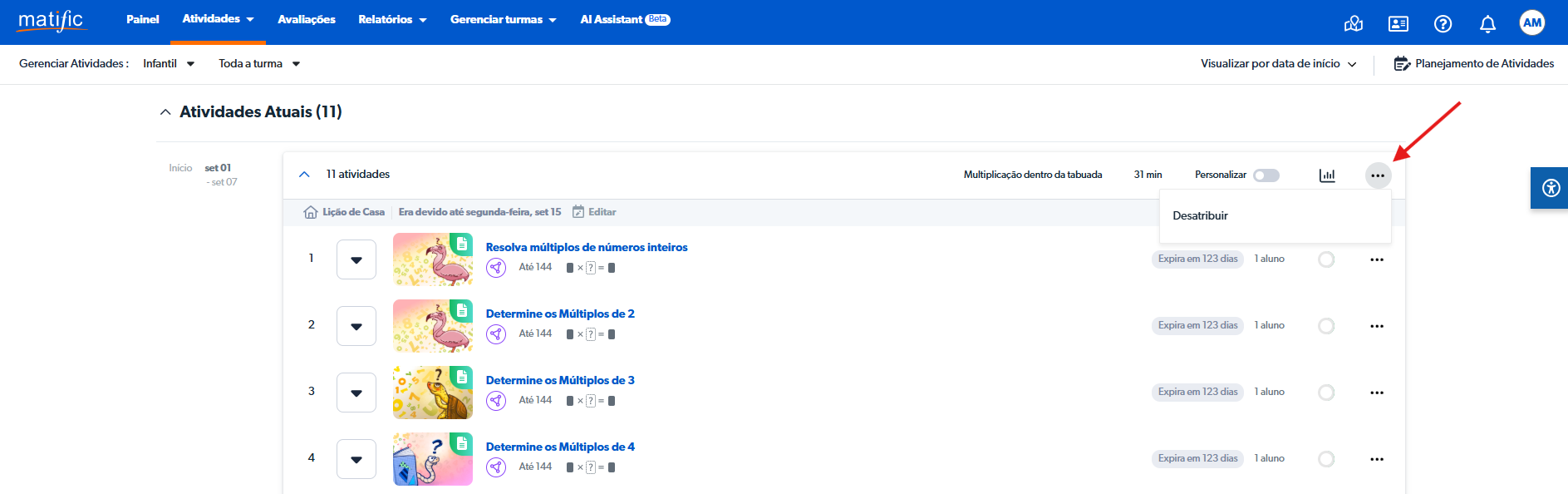The width and height of the screenshot is (1568, 494).
Task: Open the help question mark icon
Action: [1443, 23]
